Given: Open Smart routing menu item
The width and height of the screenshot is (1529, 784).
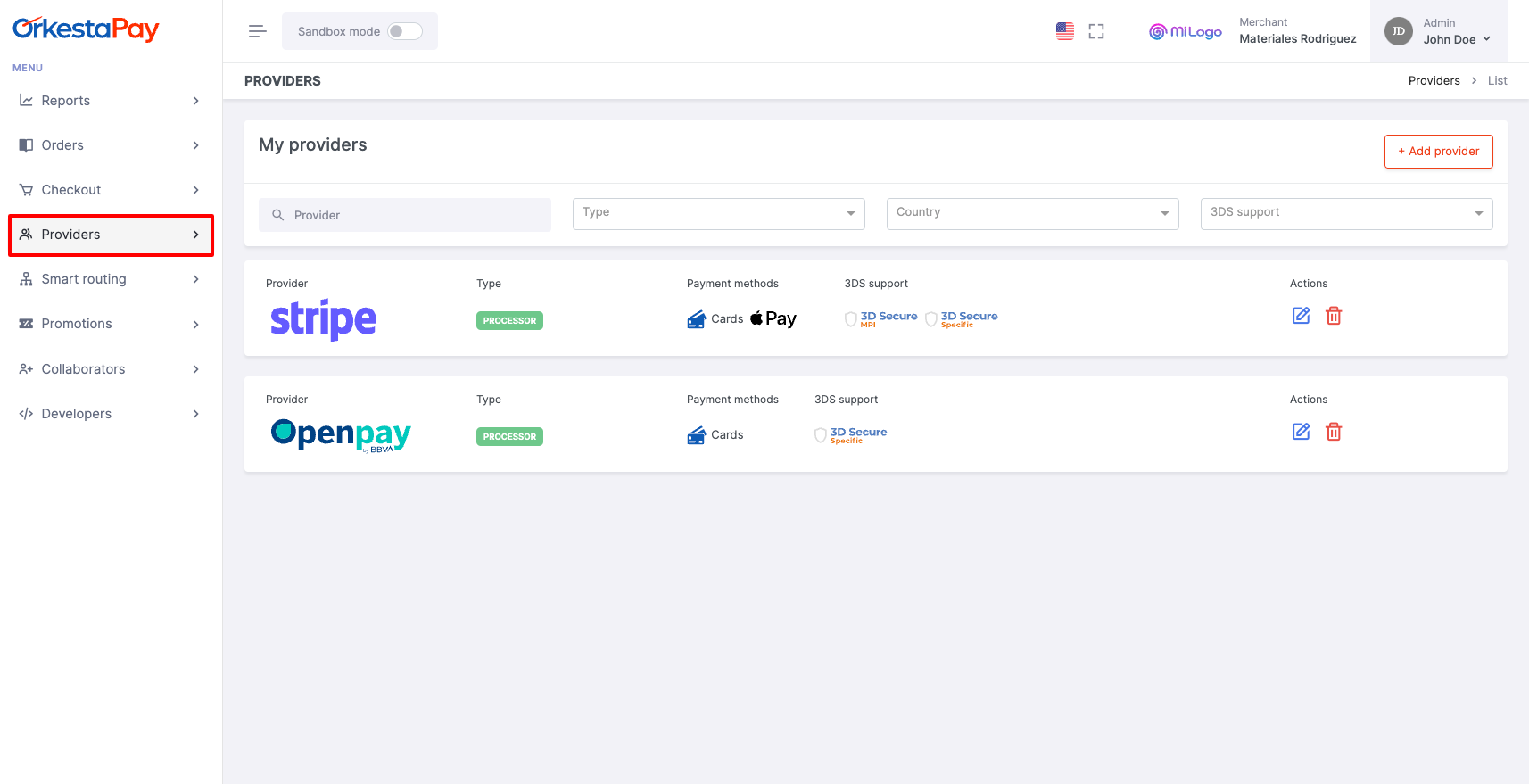Looking at the screenshot, I should tap(111, 279).
